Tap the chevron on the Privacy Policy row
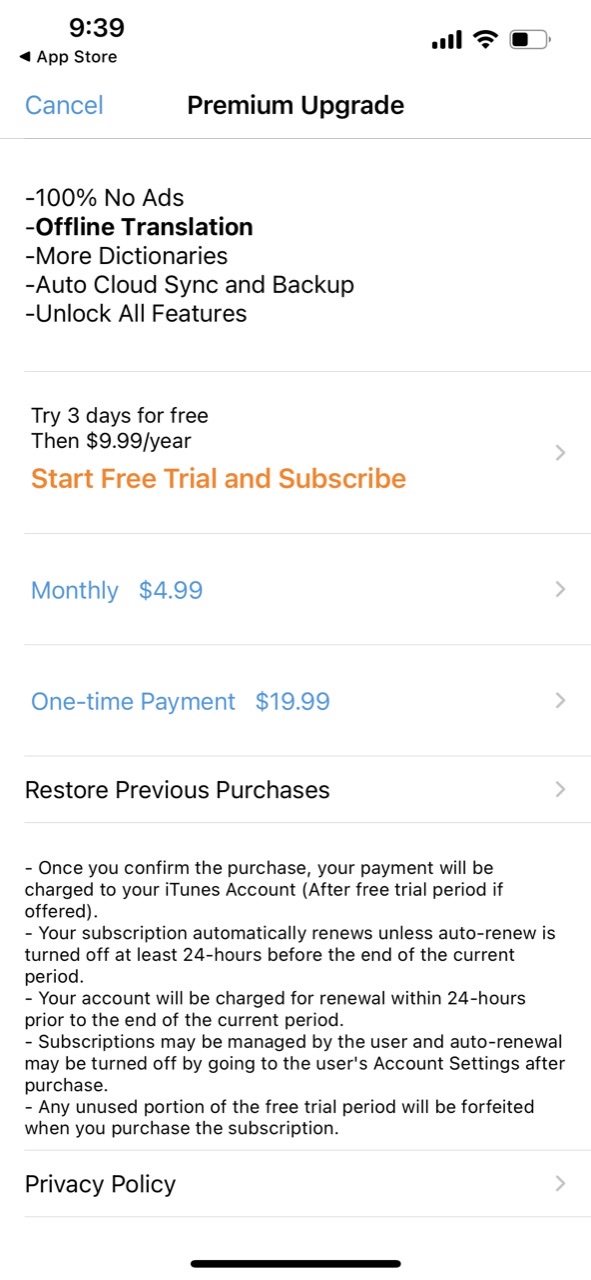This screenshot has height=1280, width=591. click(x=560, y=1184)
